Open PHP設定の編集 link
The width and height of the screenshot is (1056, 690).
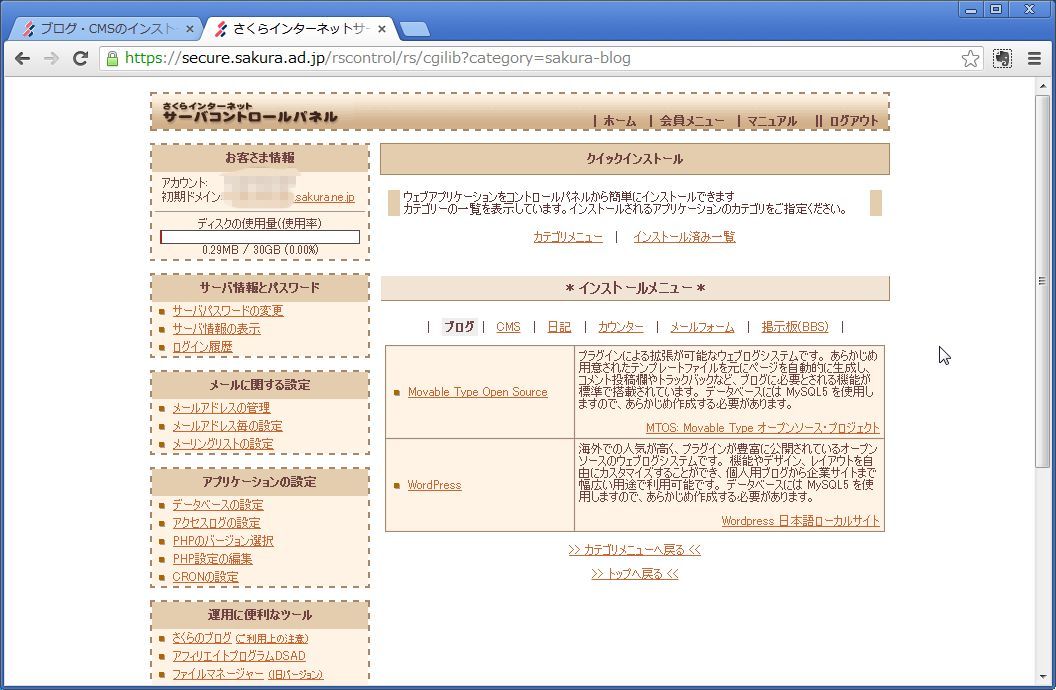[x=212, y=559]
